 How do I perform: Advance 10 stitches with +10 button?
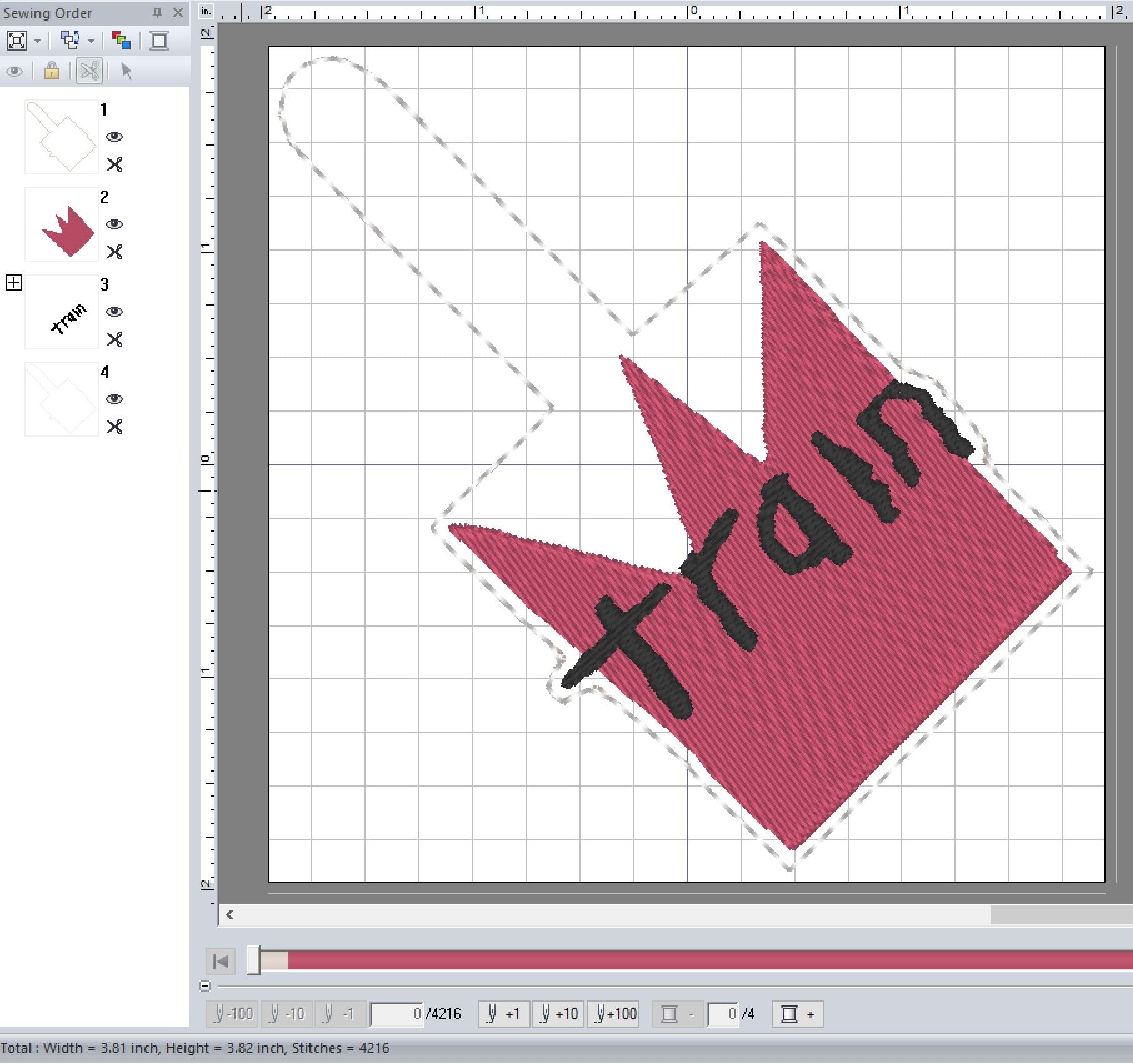558,1014
